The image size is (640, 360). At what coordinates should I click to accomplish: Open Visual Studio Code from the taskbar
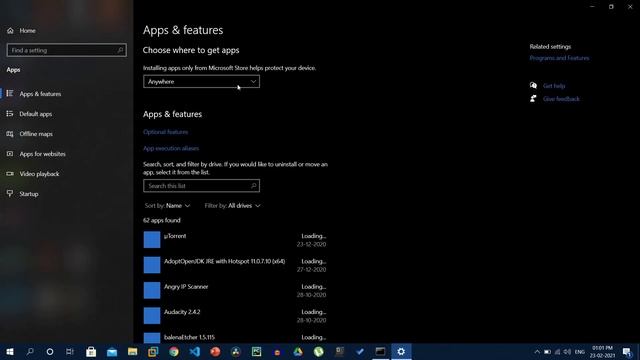[x=195, y=351]
